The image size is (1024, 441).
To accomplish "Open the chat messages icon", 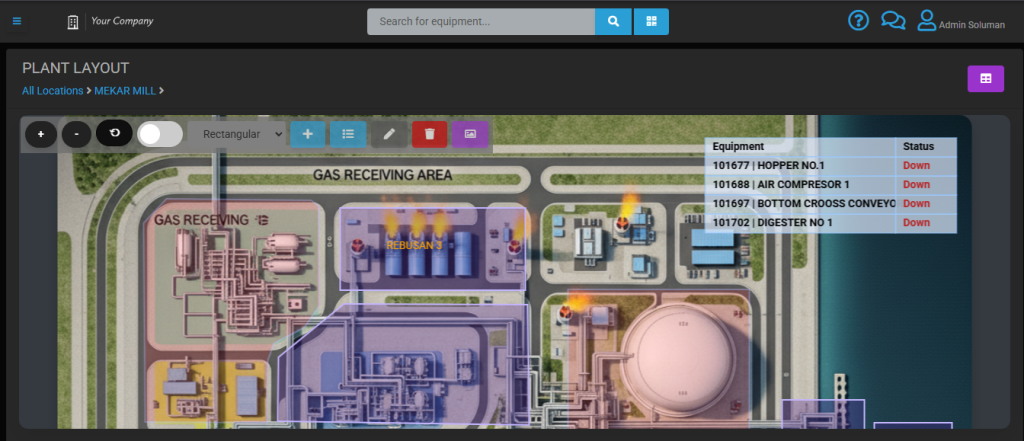I will pos(892,21).
